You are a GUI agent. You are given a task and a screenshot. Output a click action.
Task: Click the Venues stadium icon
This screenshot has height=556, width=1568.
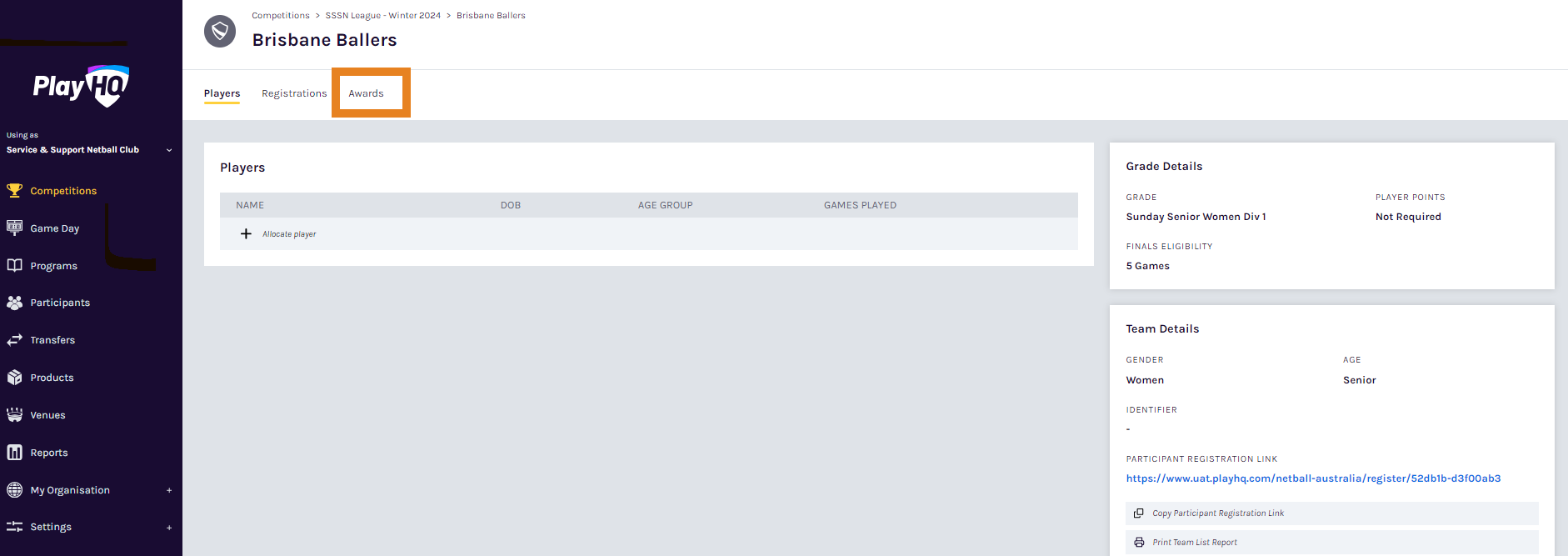coord(14,415)
